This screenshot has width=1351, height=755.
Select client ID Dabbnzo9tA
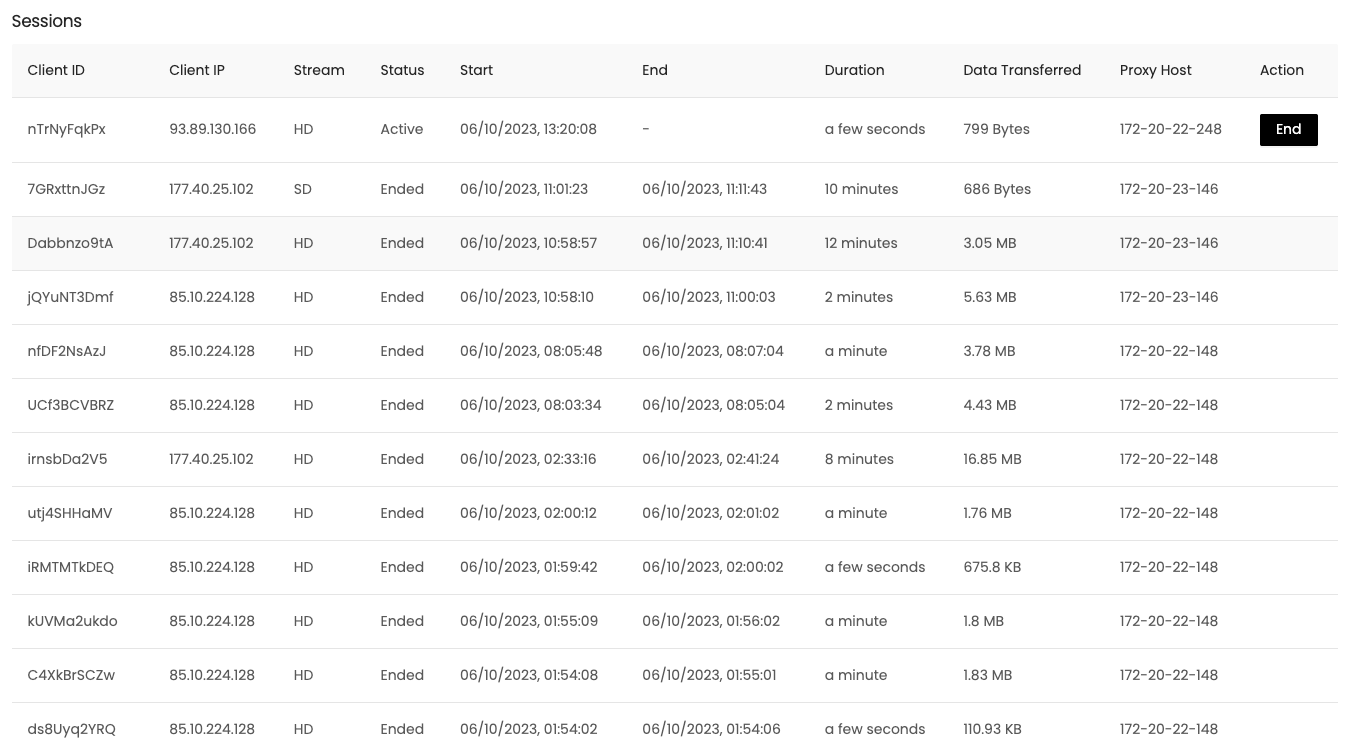point(70,243)
